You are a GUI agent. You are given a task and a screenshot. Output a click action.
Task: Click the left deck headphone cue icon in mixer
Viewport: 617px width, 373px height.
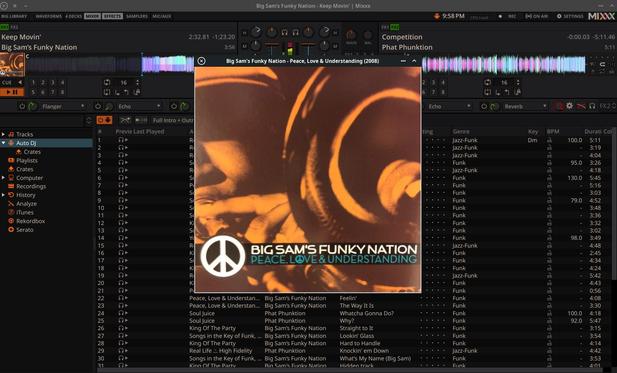284,33
